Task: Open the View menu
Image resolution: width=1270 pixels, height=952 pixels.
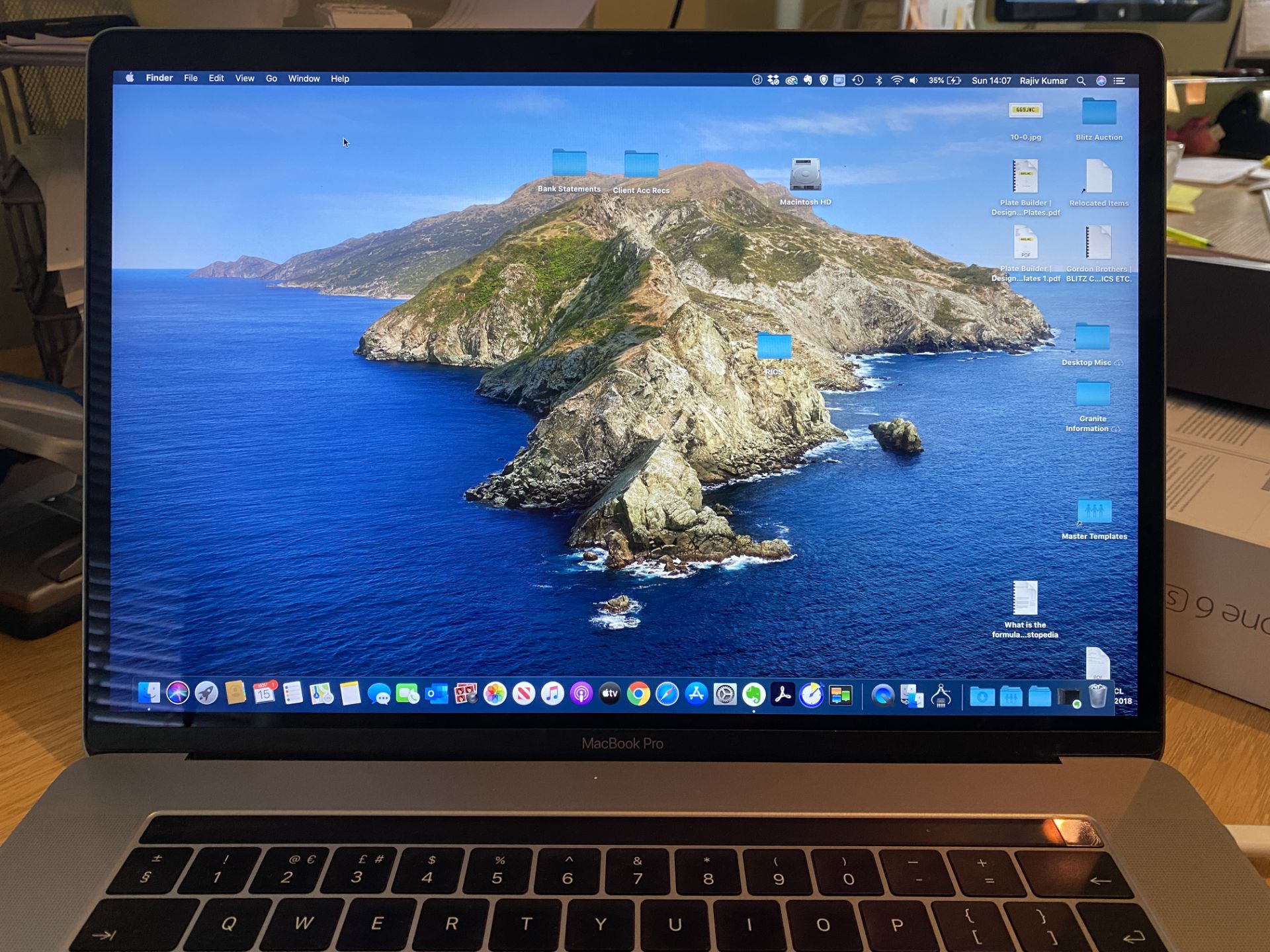Action: (x=245, y=78)
